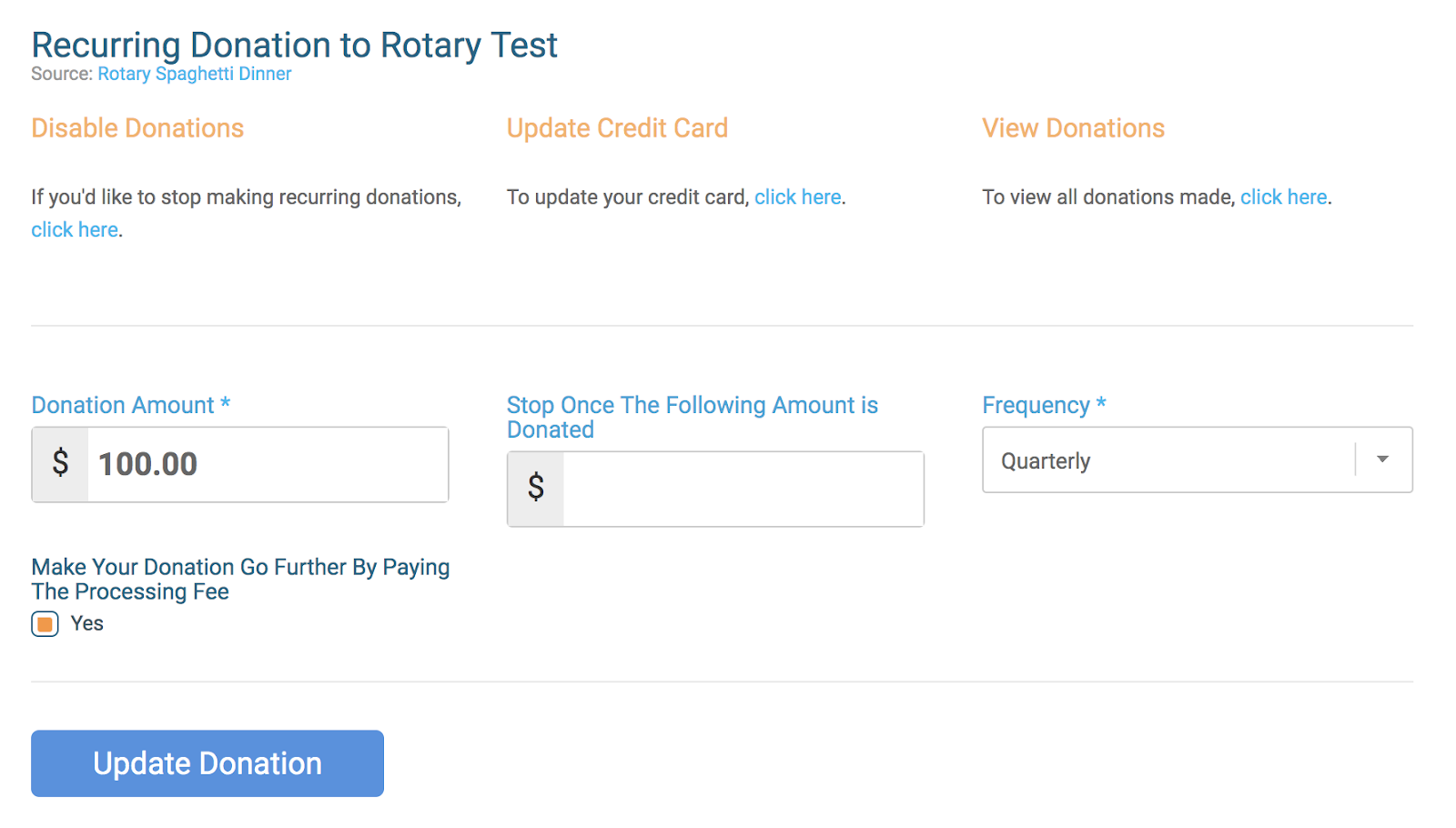Click the dollar sign beside Donation Amount
Screen dimensions: 1456x828
(x=60, y=464)
